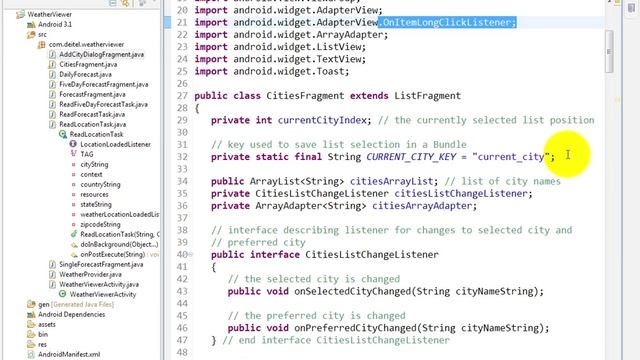Click the Android Dependencies library icon

point(31,314)
